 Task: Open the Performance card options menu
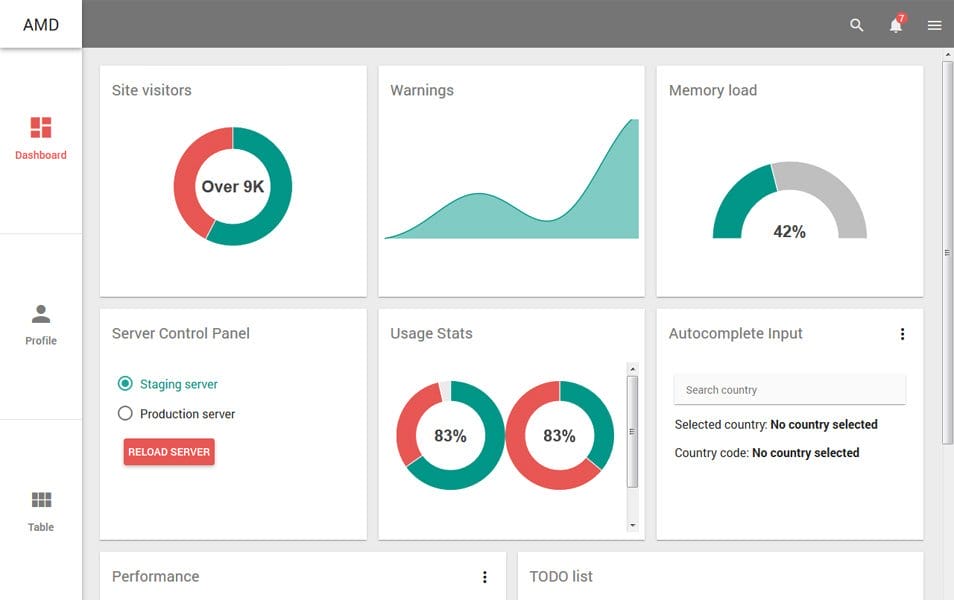tap(485, 576)
